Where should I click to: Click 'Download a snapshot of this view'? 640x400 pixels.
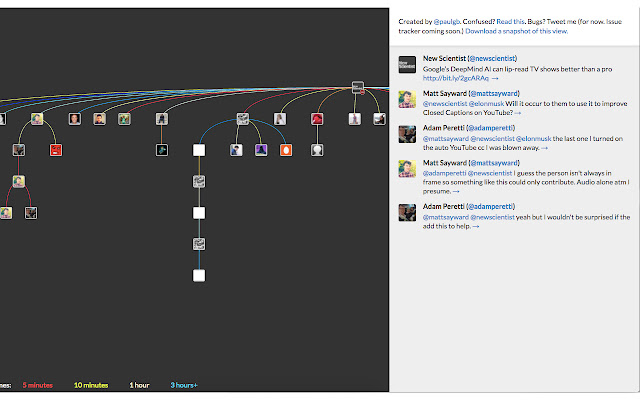tap(516, 31)
